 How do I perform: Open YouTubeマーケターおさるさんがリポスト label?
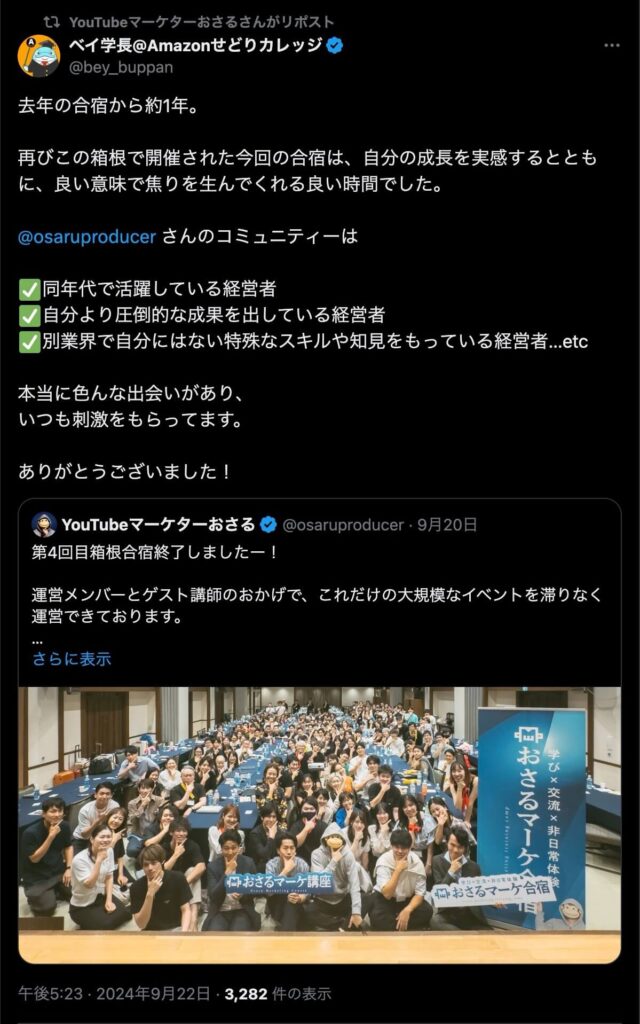201,22
